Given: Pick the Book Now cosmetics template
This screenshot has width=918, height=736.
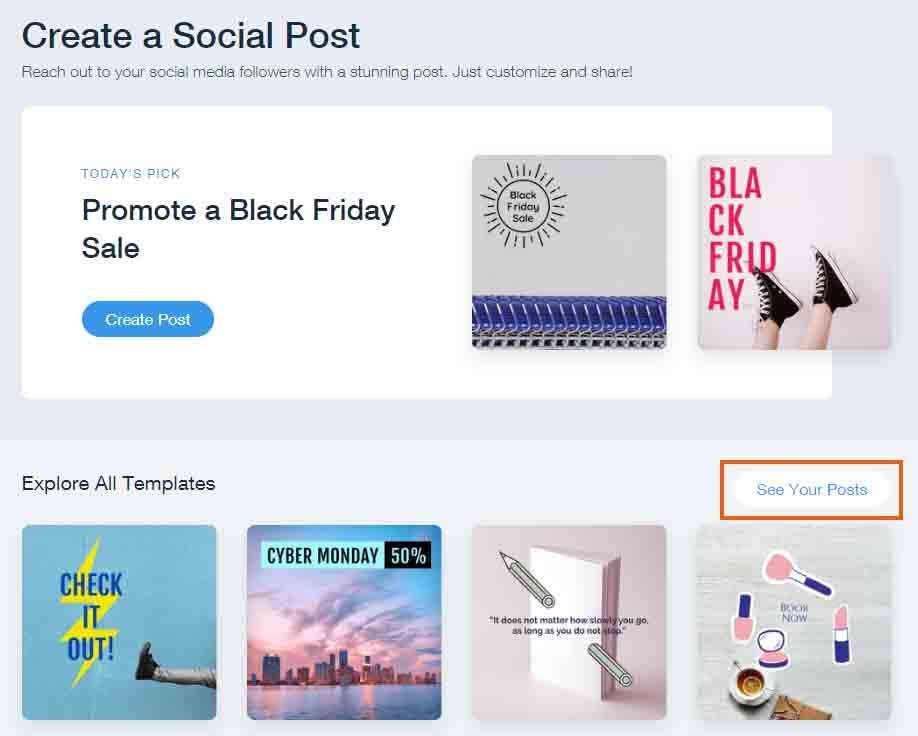Looking at the screenshot, I should pos(794,622).
